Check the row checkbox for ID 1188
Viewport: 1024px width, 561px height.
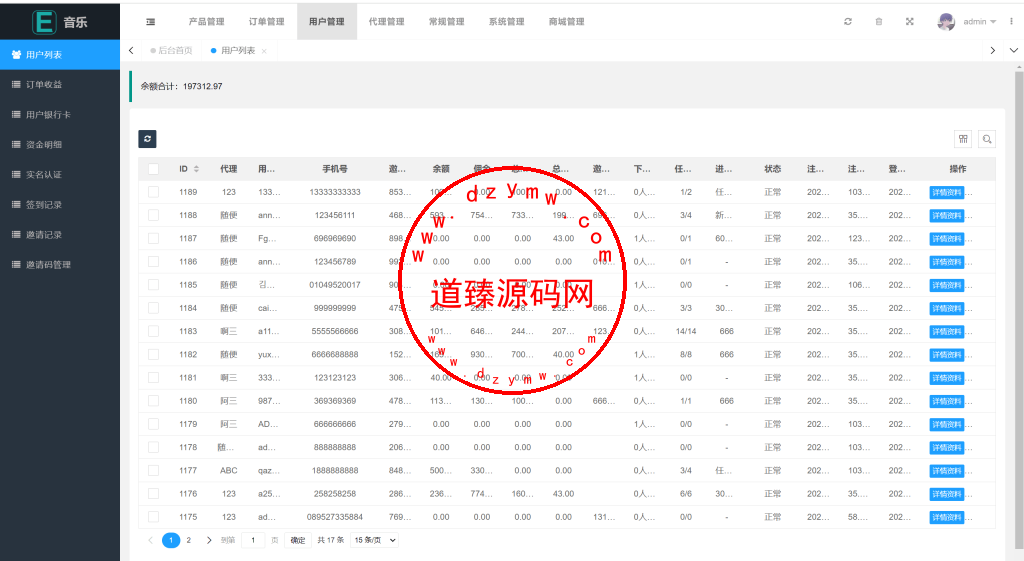[x=153, y=215]
